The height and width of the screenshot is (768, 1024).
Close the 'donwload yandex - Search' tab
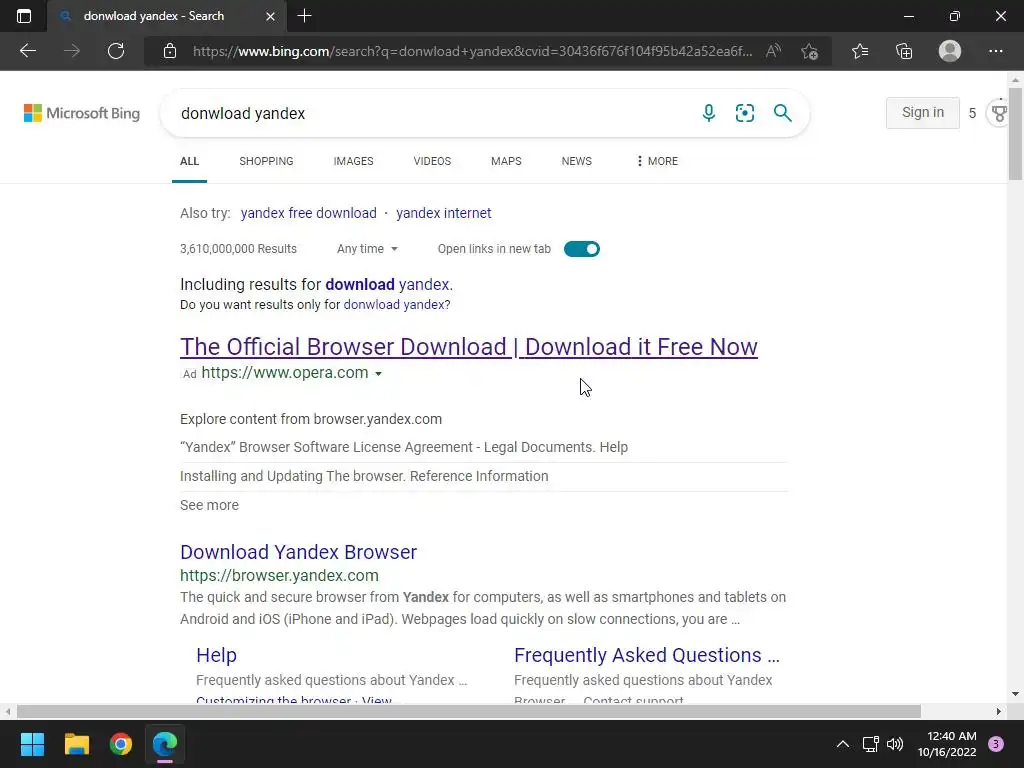click(270, 16)
